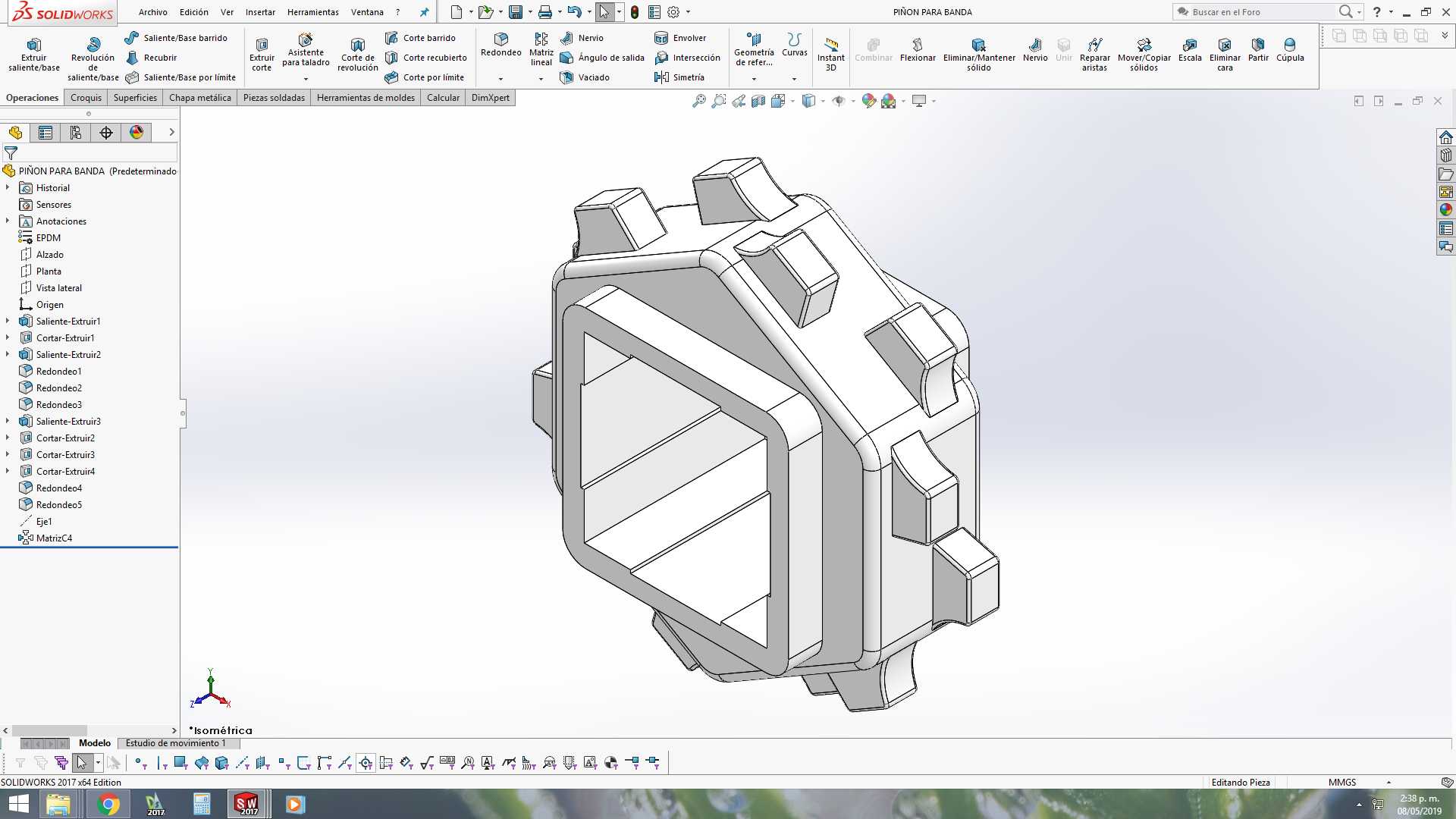
Task: Open the DisplayManager appearance tab
Action: tap(136, 133)
